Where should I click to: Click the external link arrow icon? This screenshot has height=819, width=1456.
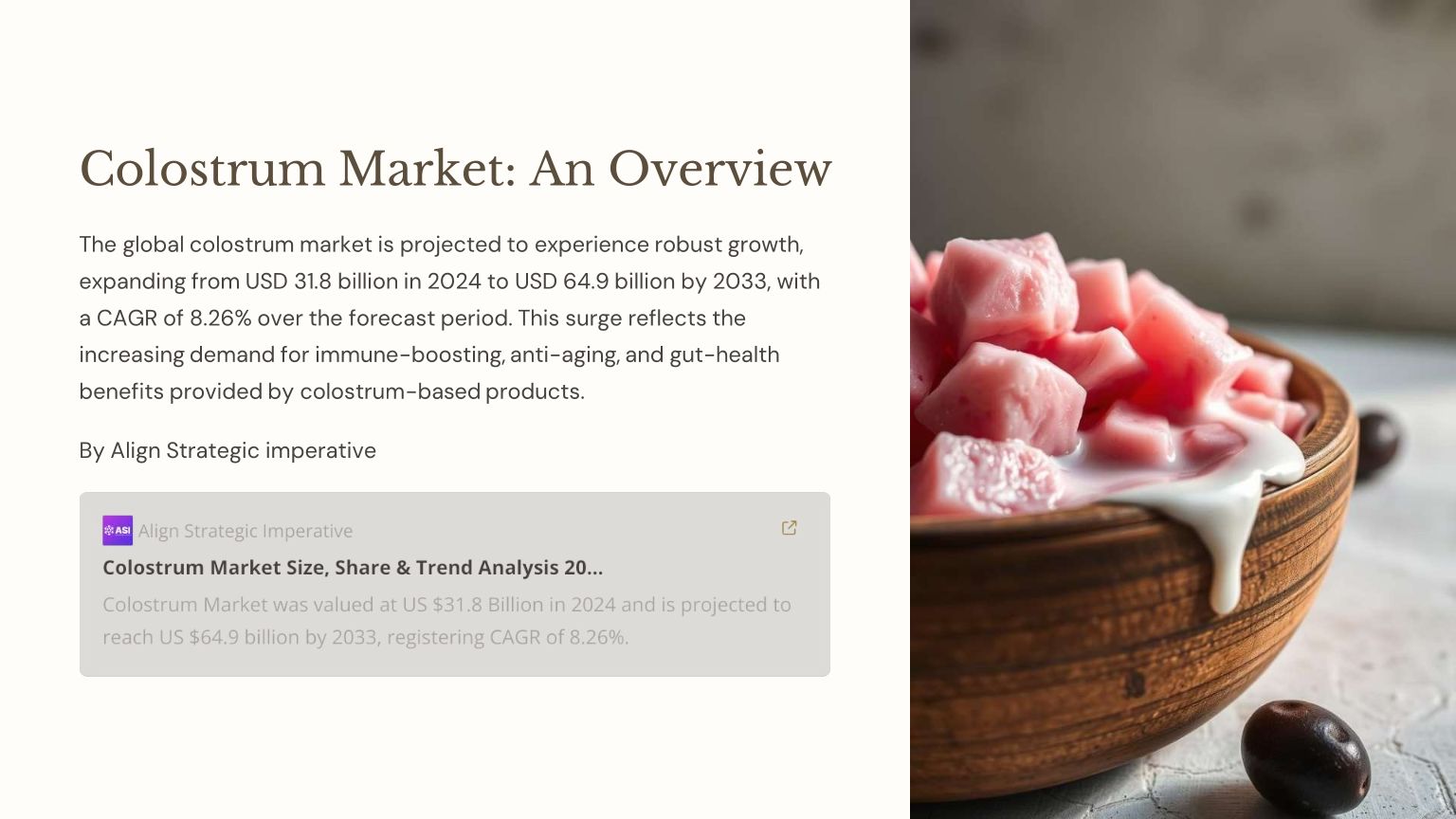point(789,528)
